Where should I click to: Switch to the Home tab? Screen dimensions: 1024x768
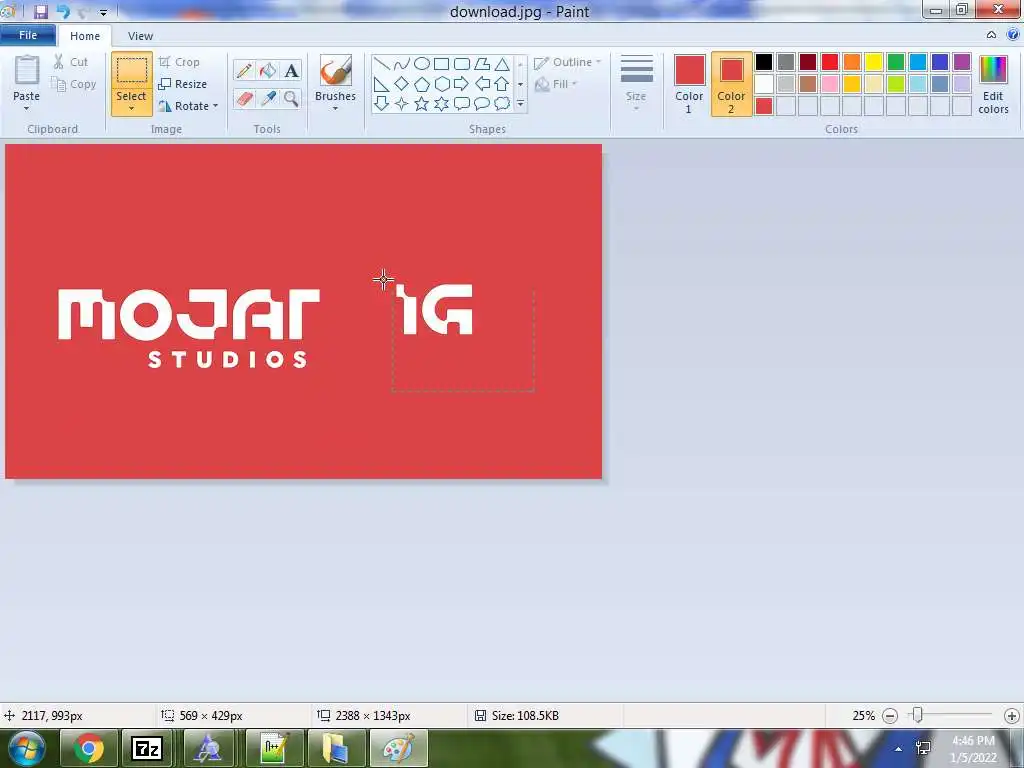[85, 36]
